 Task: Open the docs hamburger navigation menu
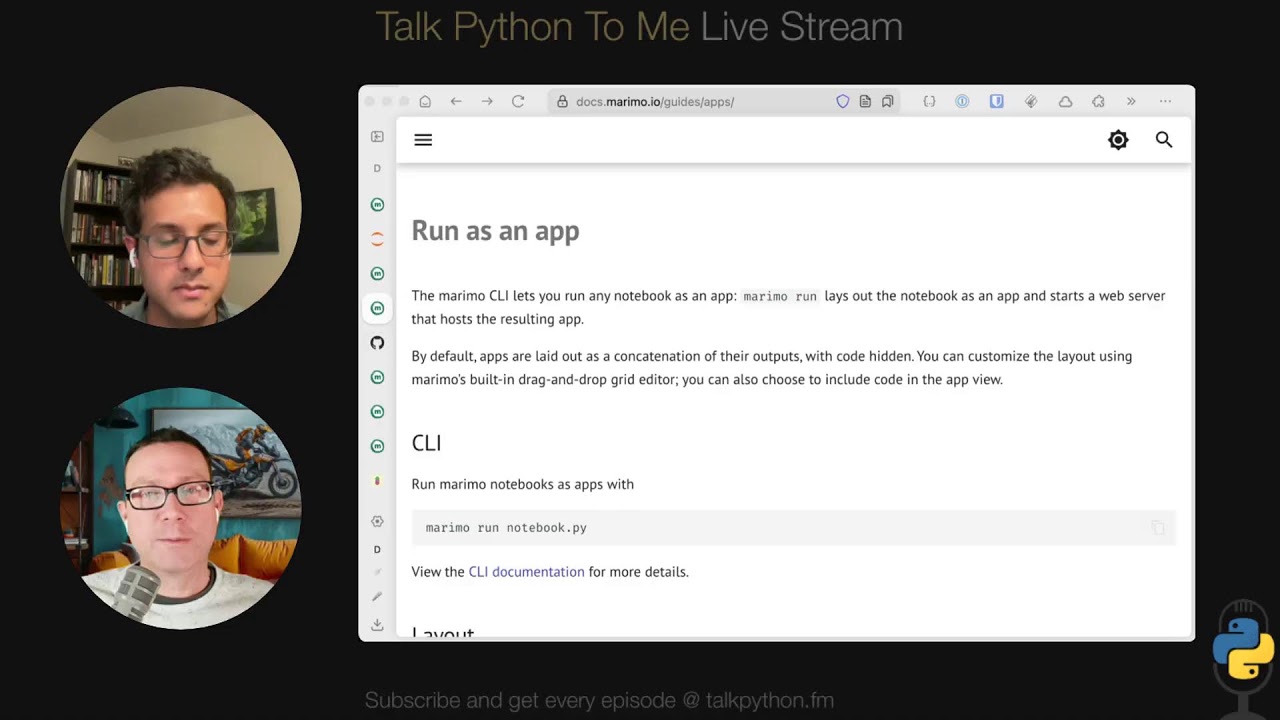tap(423, 140)
